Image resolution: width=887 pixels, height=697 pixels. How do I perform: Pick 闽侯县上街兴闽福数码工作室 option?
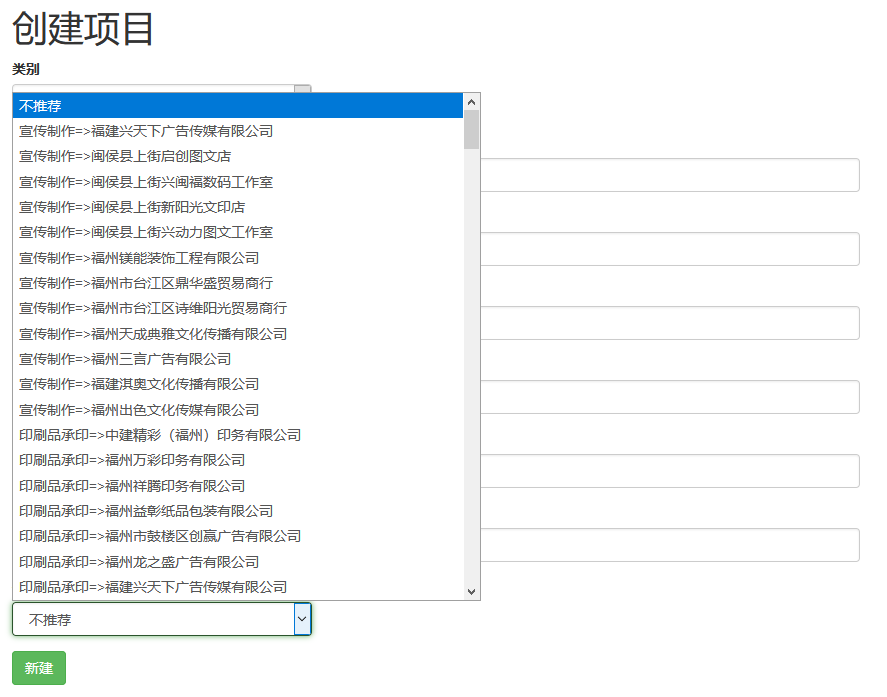point(146,182)
